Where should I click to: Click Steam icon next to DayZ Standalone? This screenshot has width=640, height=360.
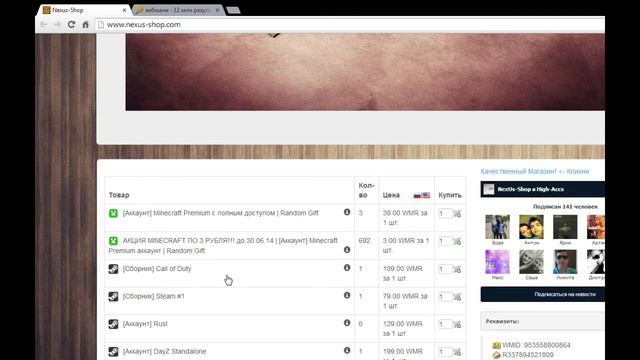113,351
